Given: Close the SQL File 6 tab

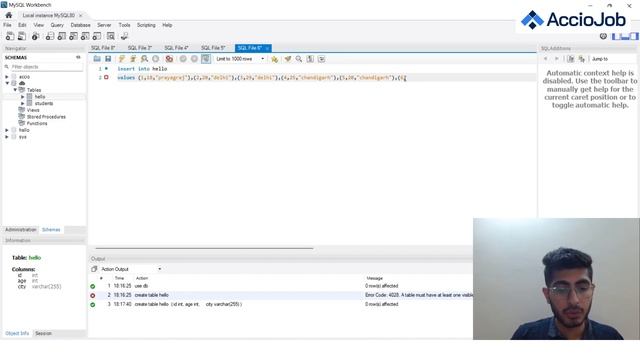Looking at the screenshot, I should [267, 48].
